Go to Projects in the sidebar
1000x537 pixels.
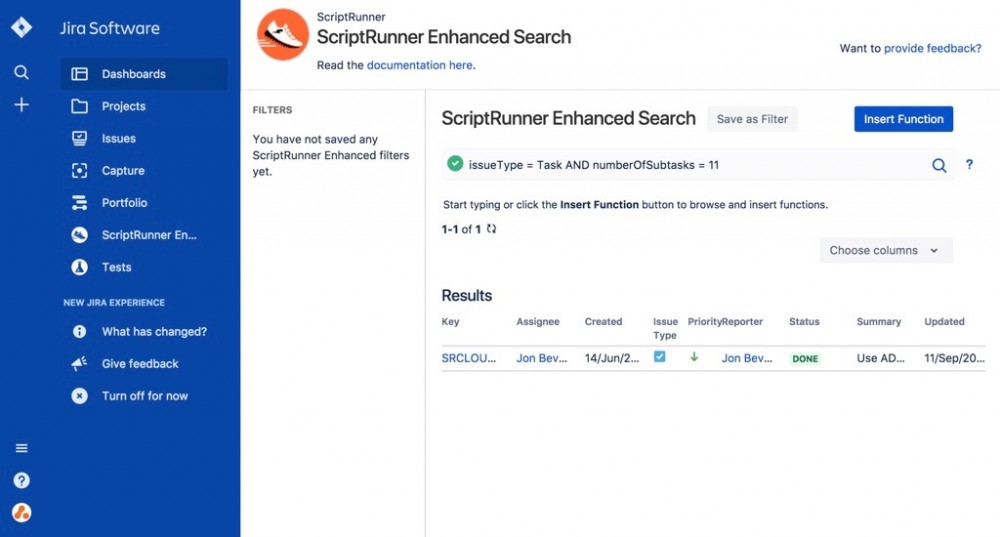[x=123, y=106]
